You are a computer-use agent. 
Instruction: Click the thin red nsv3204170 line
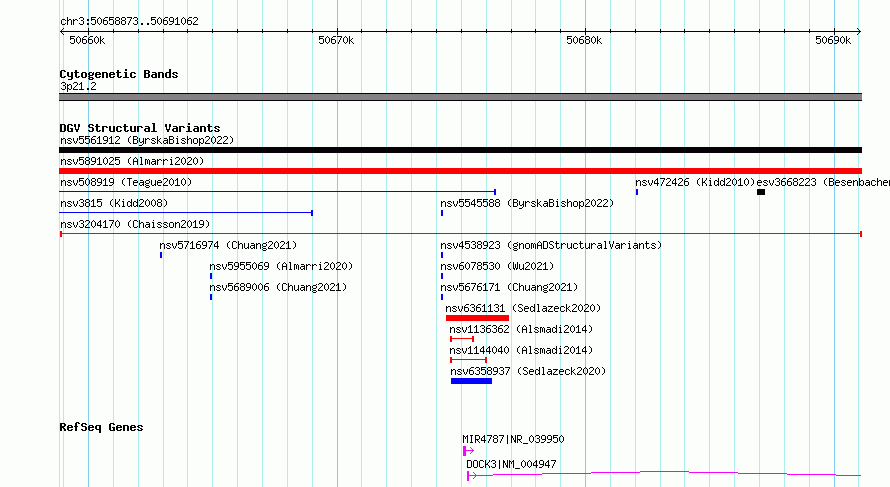pos(461,234)
